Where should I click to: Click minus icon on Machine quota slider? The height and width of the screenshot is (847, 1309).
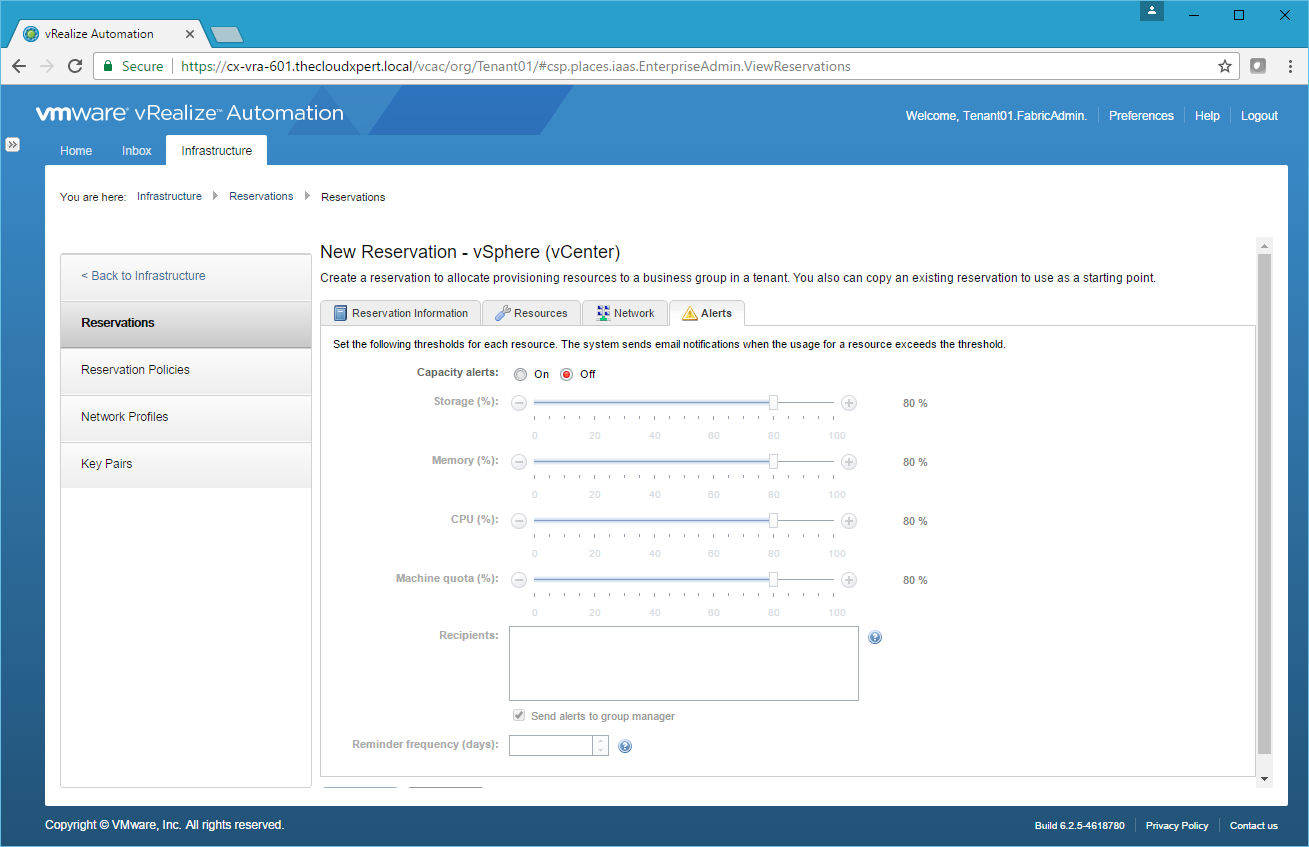tap(519, 580)
